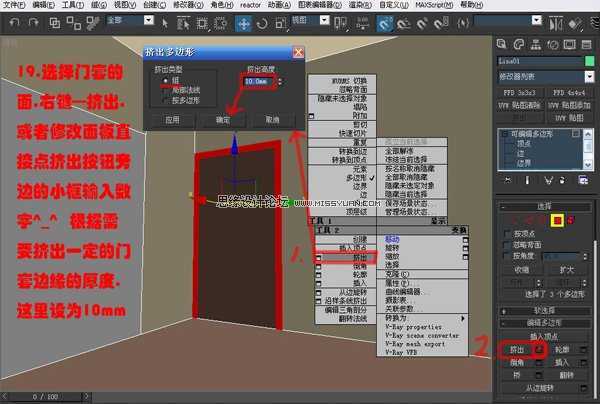Click the 挤出高度 value field
The height and width of the screenshot is (404, 600).
tap(259, 81)
